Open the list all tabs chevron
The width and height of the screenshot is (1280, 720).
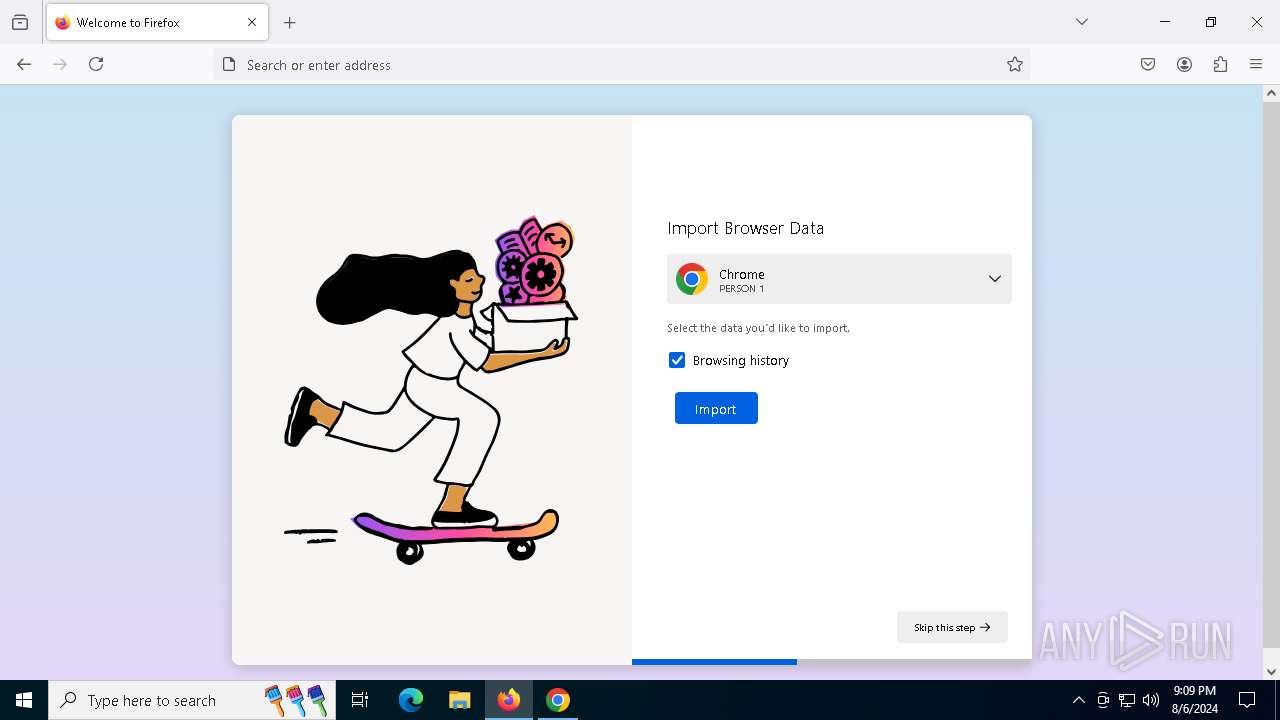click(x=1082, y=22)
